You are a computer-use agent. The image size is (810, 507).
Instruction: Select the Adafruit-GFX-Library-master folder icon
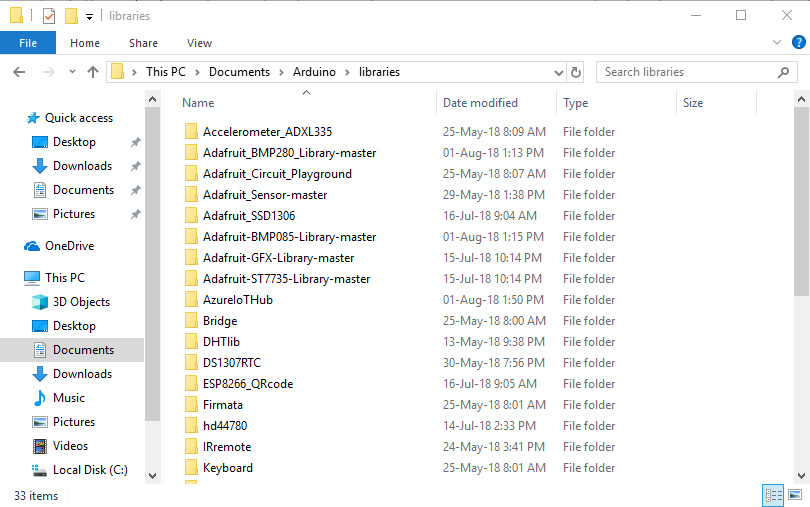(191, 258)
